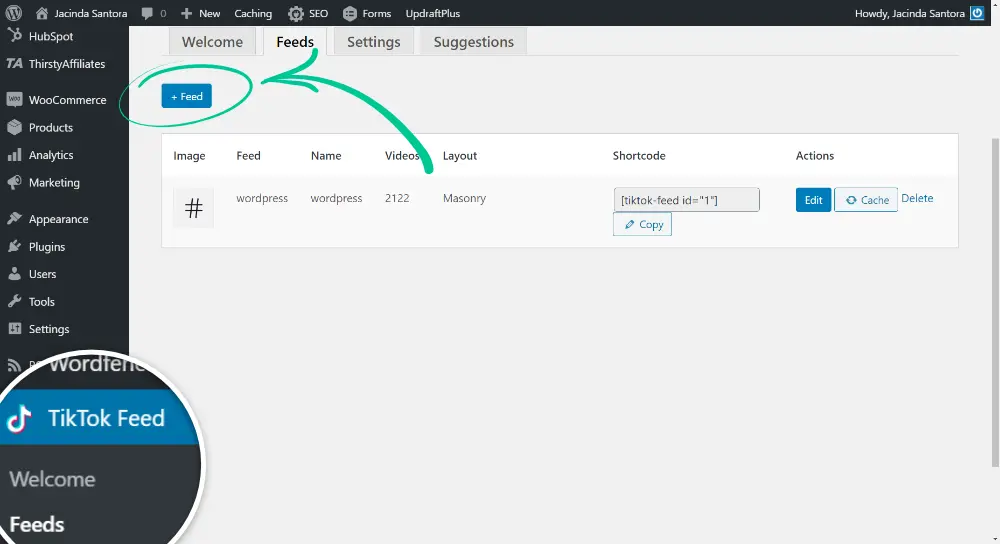Copy the tiktok-feed shortcode

tap(642, 225)
